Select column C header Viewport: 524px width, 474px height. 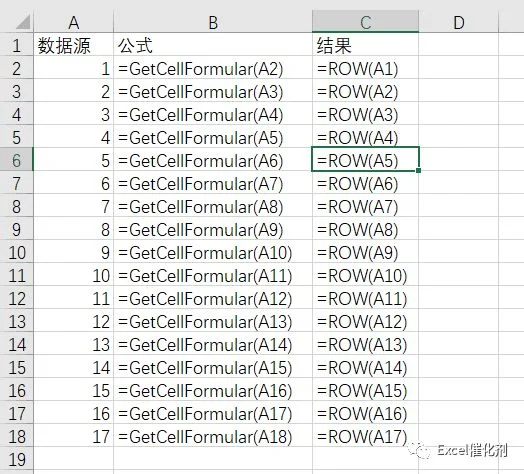coord(365,22)
